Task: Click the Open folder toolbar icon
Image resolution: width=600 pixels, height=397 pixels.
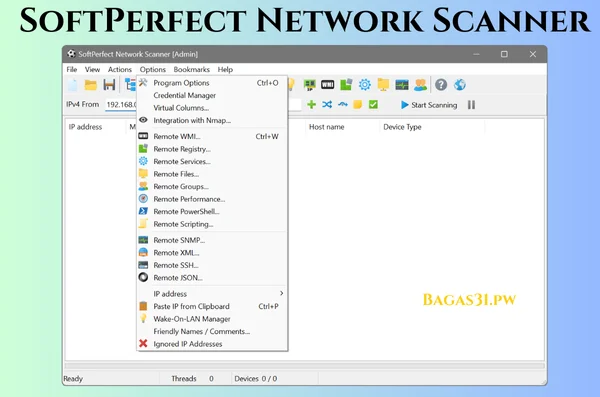Action: (91, 85)
